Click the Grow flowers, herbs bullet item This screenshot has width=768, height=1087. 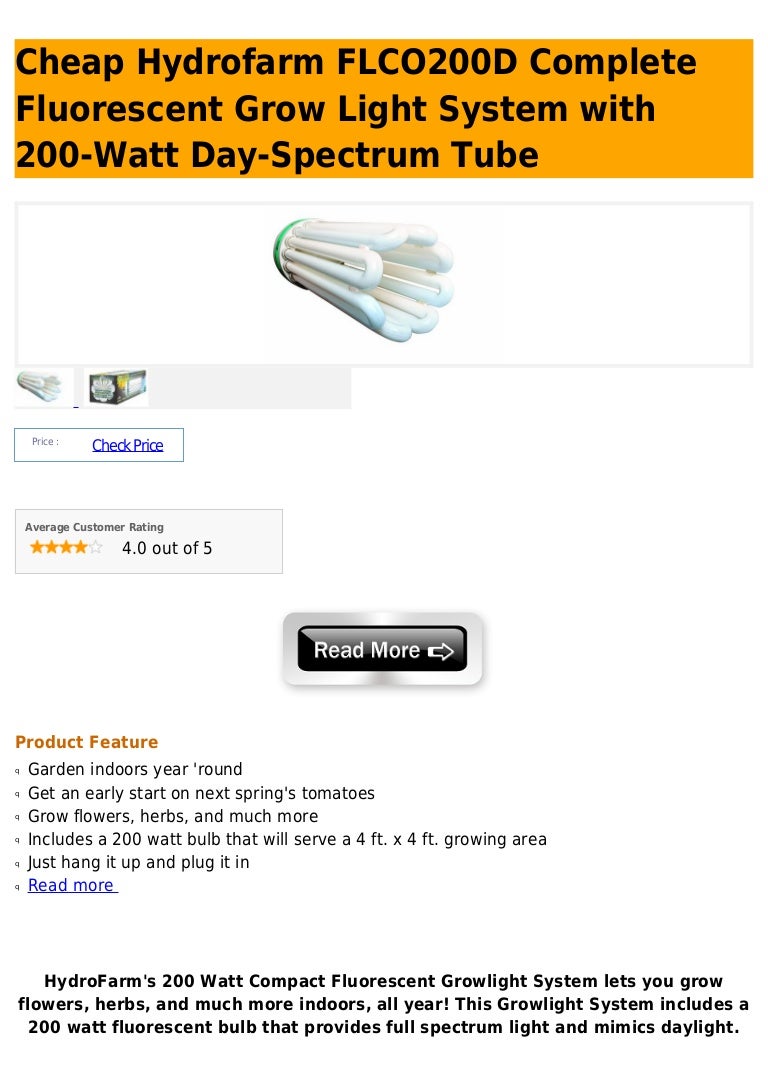[x=173, y=816]
